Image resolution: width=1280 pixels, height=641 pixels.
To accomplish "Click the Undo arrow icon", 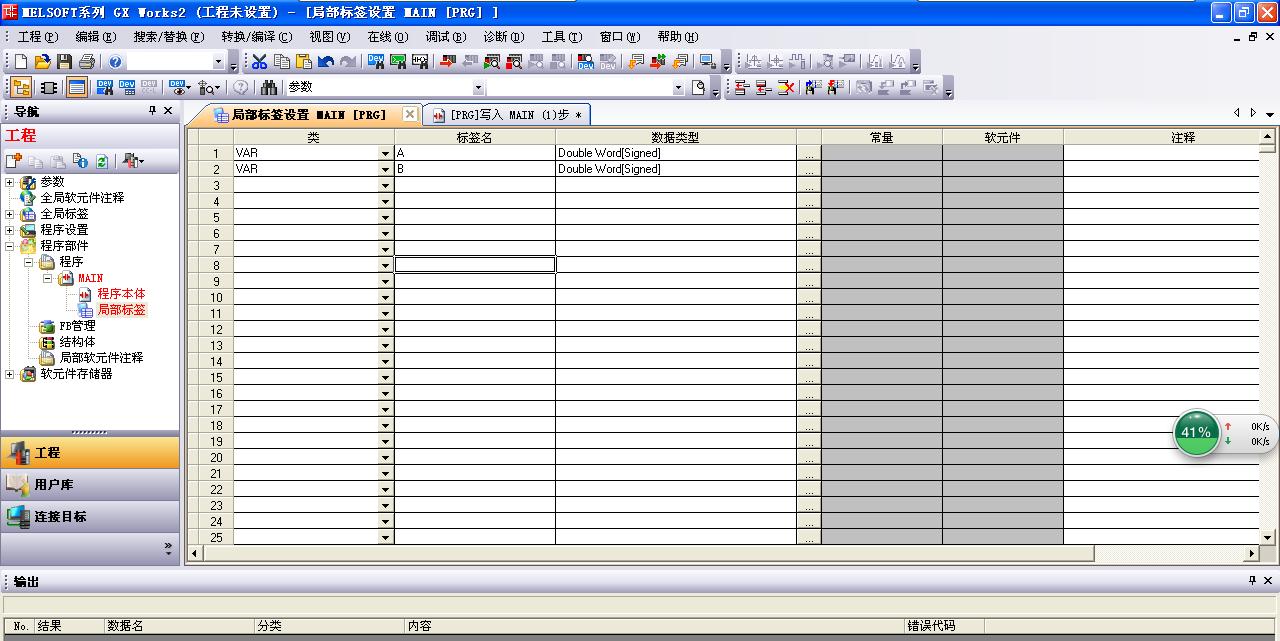I will [326, 62].
